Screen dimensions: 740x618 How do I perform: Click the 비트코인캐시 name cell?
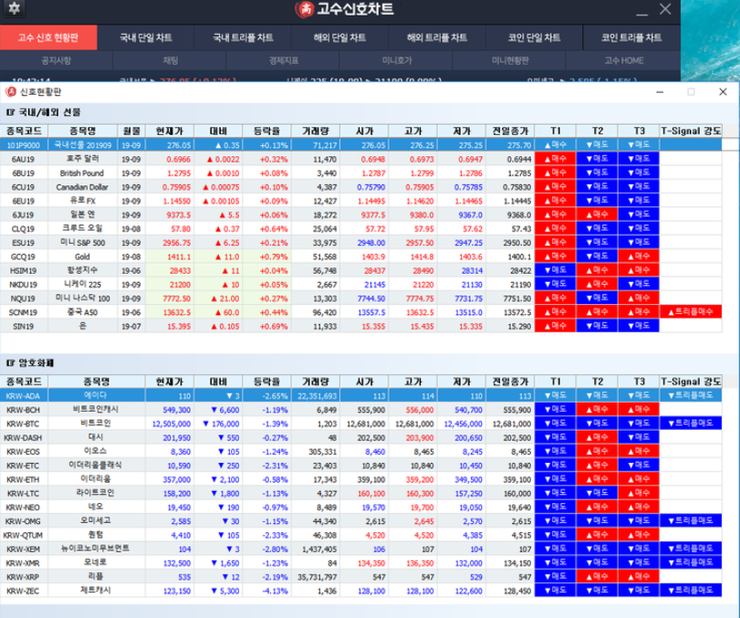[x=96, y=410]
